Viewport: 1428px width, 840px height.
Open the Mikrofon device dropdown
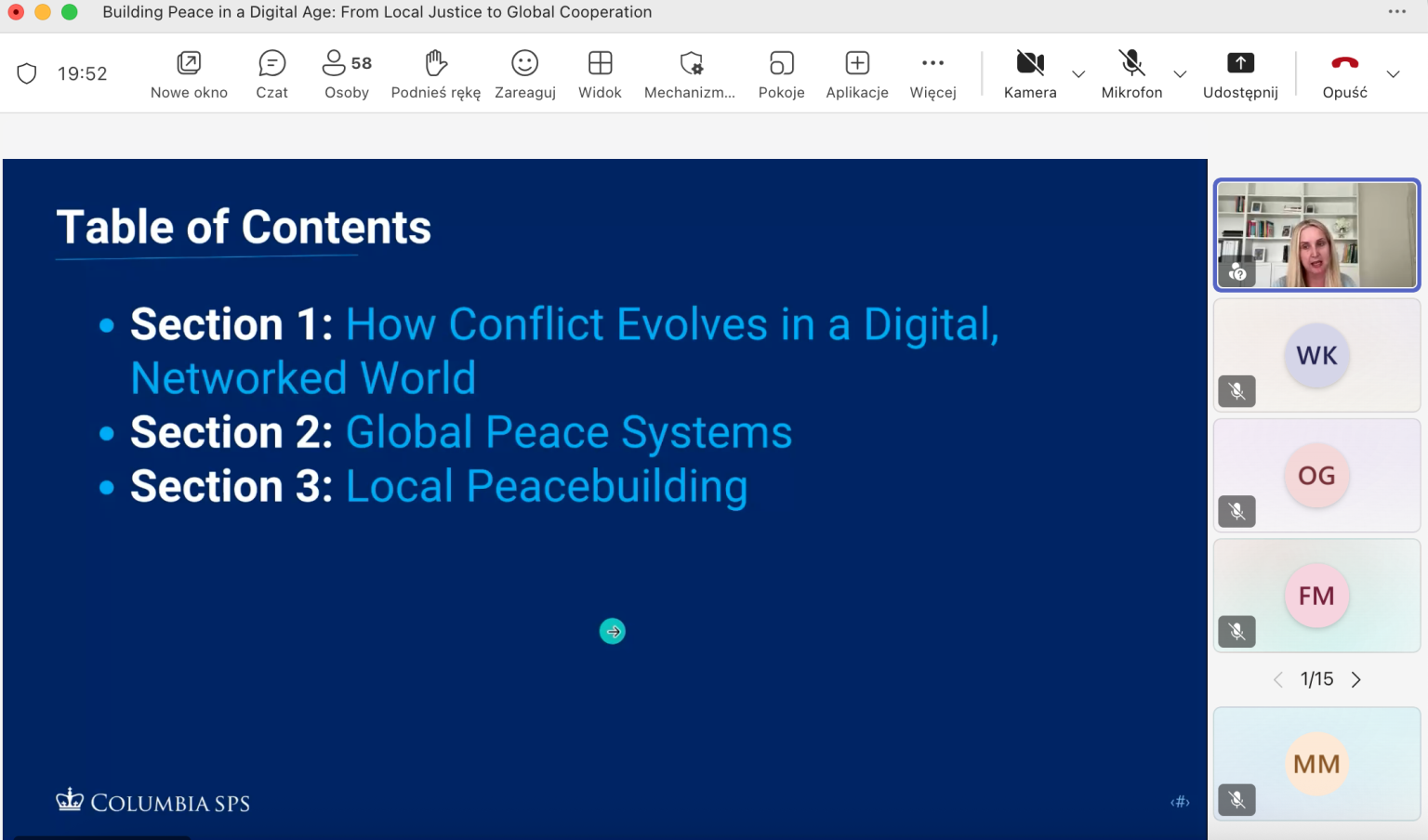[x=1180, y=74]
